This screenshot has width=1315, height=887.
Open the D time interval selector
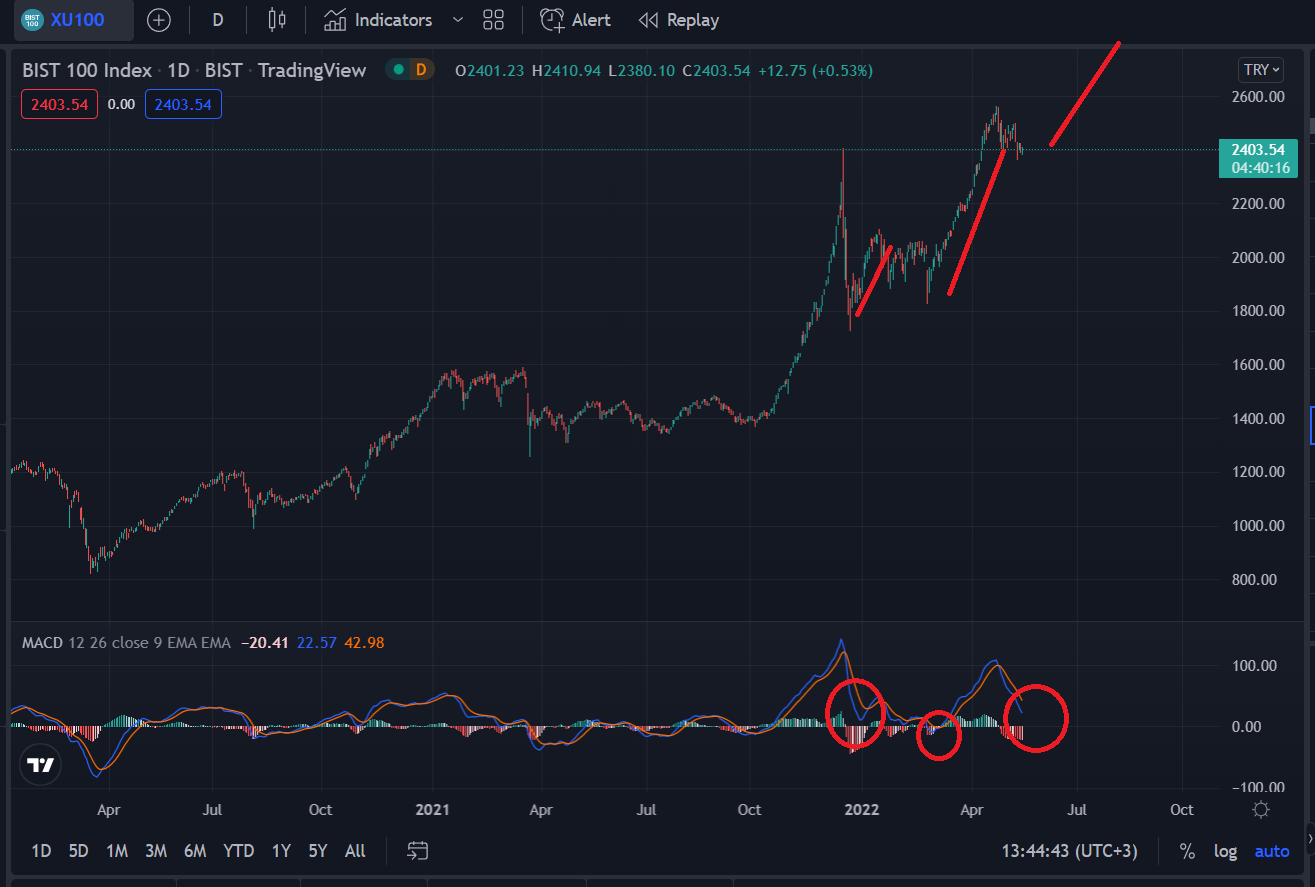pos(218,20)
